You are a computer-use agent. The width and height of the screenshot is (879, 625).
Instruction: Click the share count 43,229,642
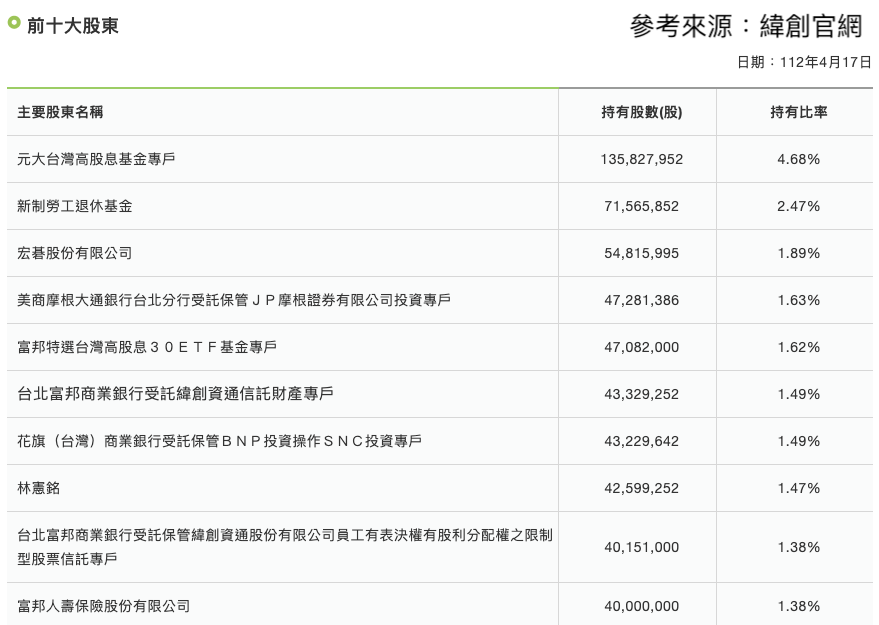642,442
